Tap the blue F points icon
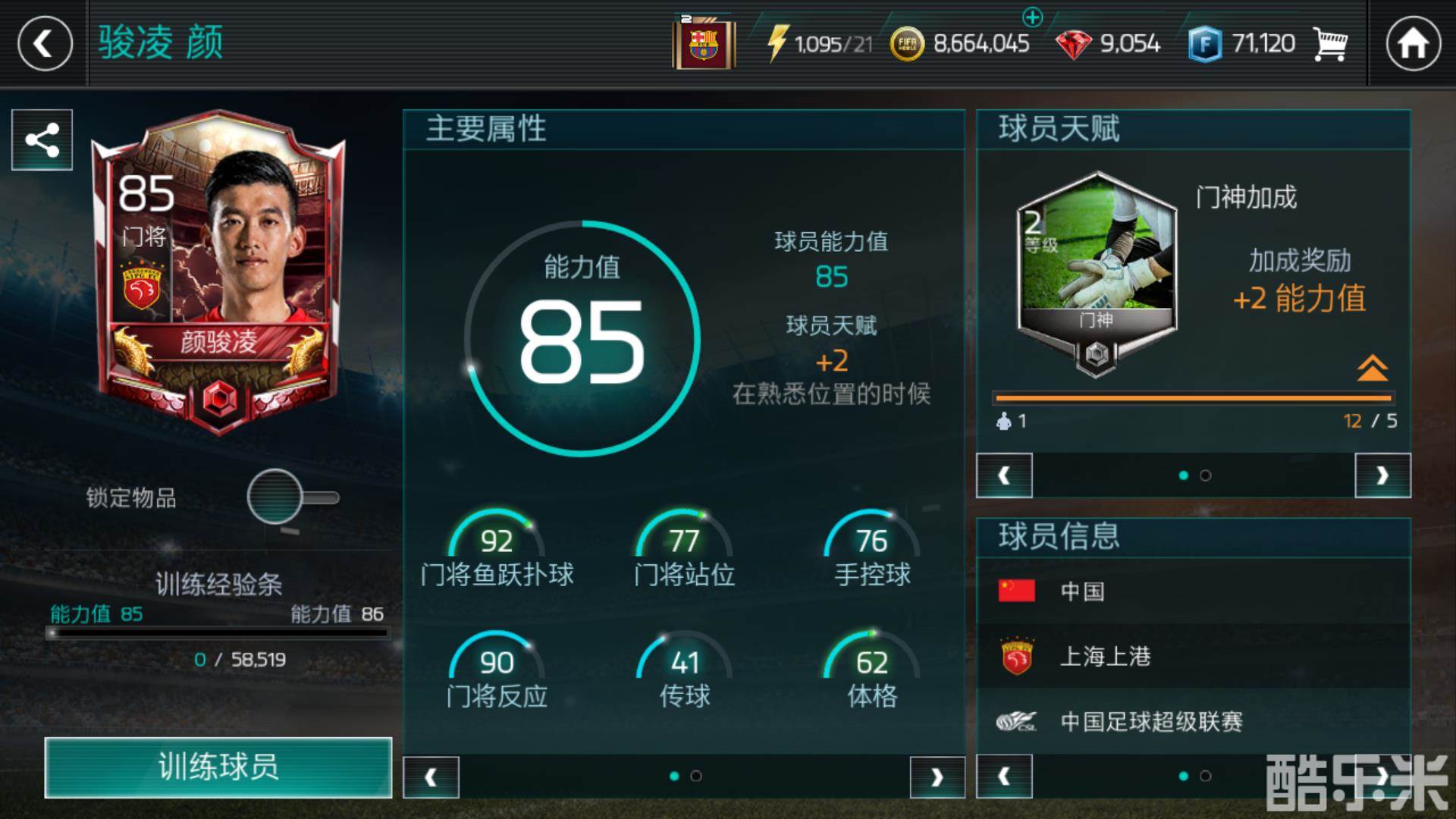The image size is (1456, 819). 1205,44
